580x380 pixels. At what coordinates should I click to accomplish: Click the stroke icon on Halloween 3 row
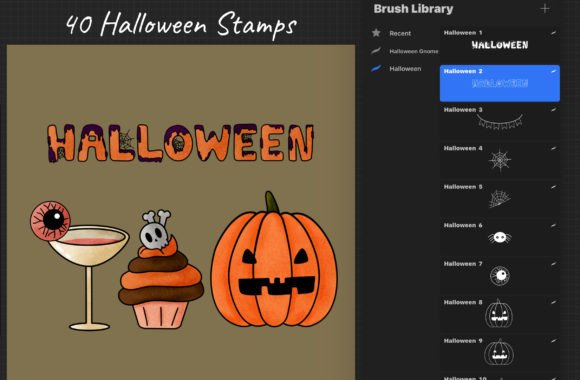coord(553,110)
